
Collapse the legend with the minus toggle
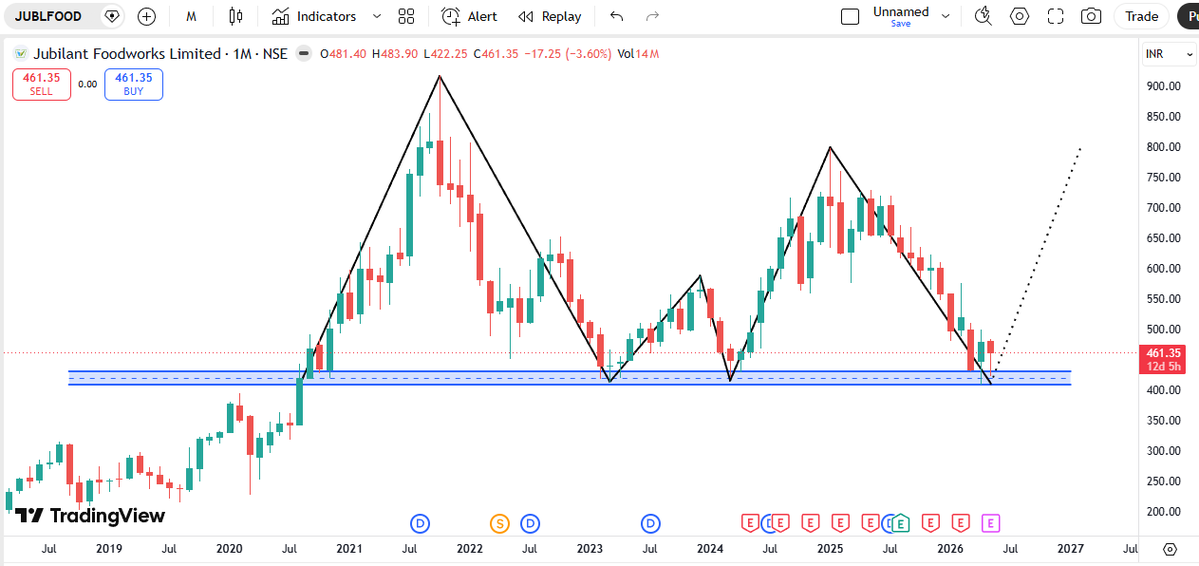click(x=304, y=54)
